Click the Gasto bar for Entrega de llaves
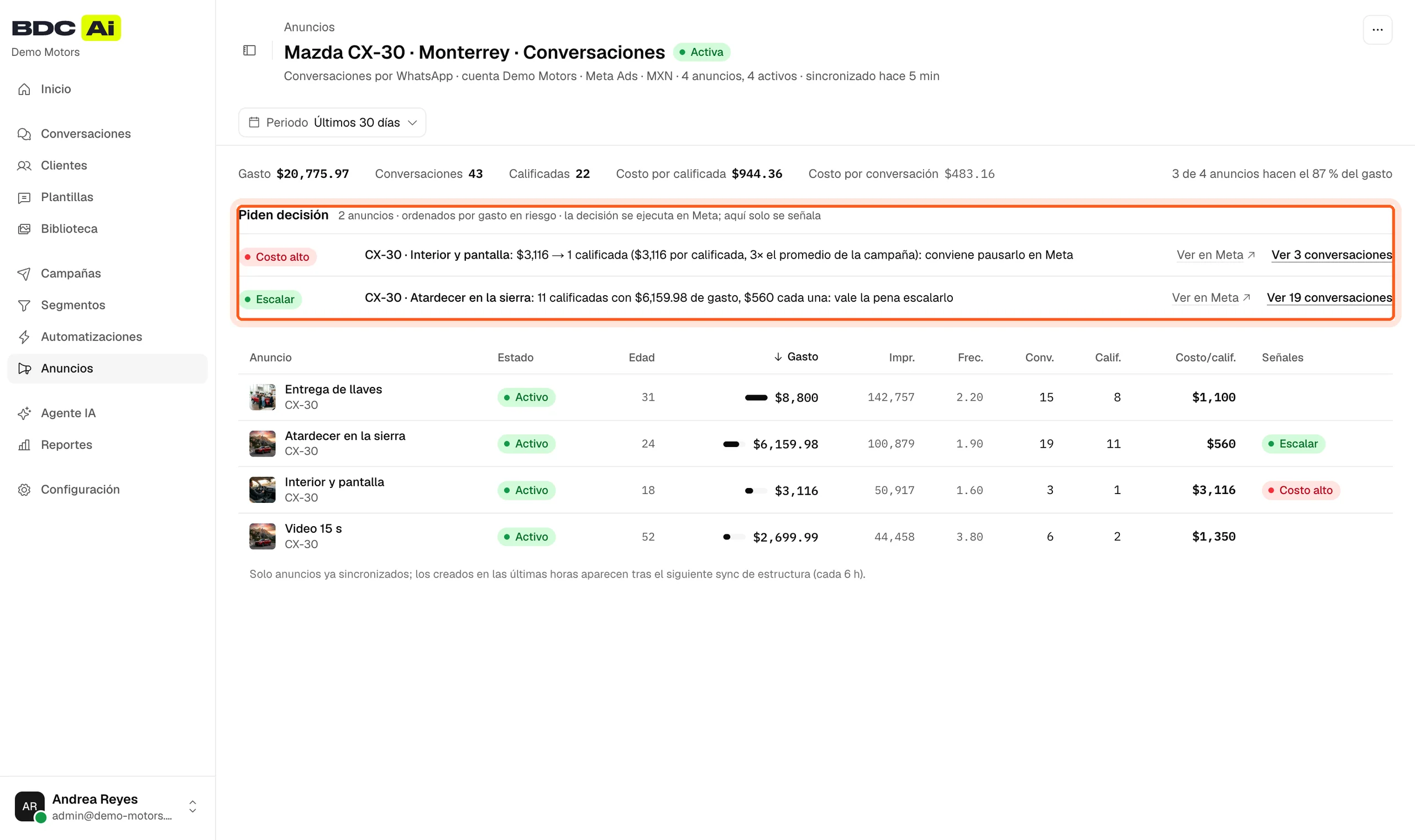1415x840 pixels. (756, 398)
